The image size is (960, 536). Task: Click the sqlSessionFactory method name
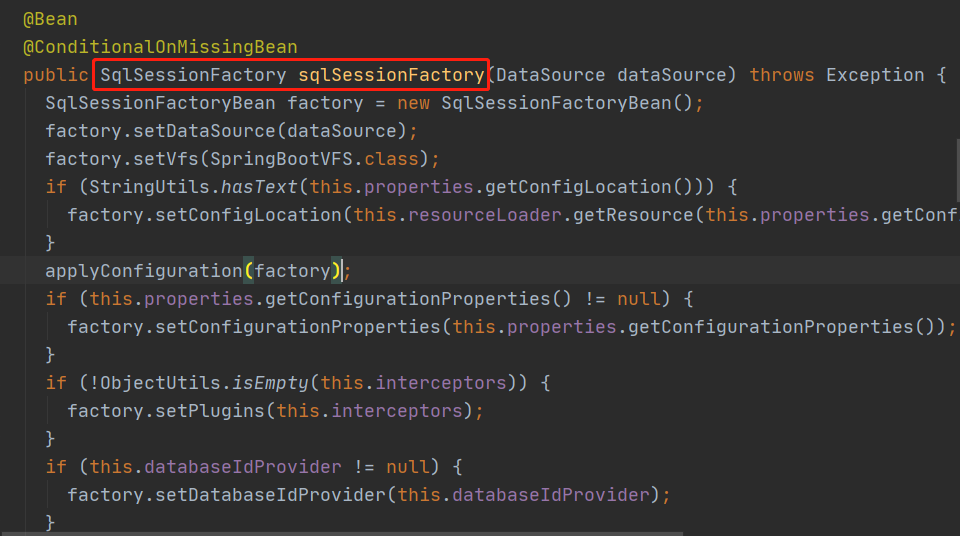(391, 75)
